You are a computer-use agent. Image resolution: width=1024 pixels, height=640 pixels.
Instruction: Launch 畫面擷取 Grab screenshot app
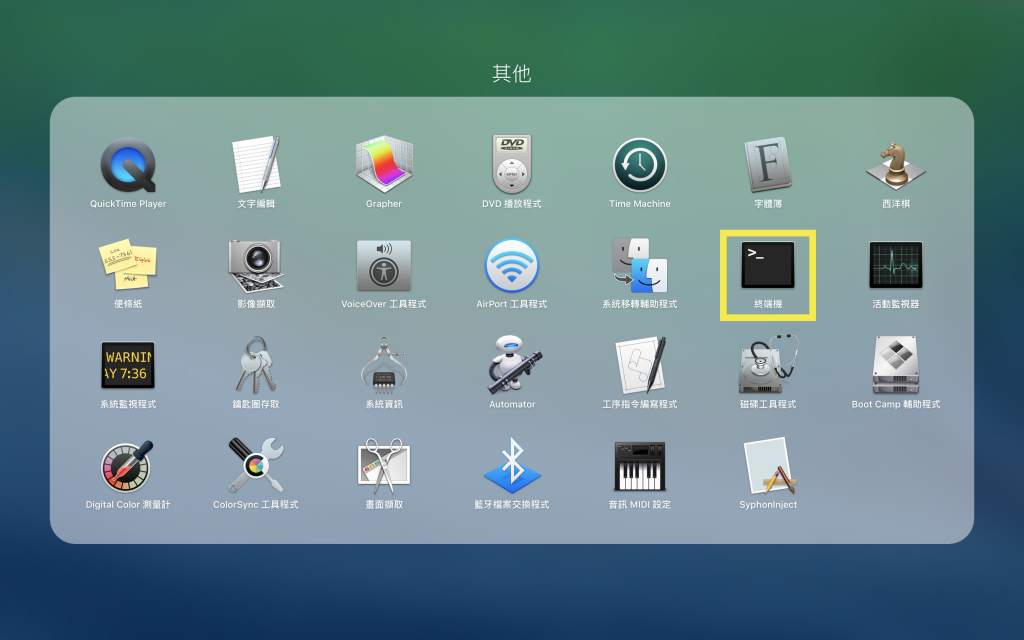384,466
